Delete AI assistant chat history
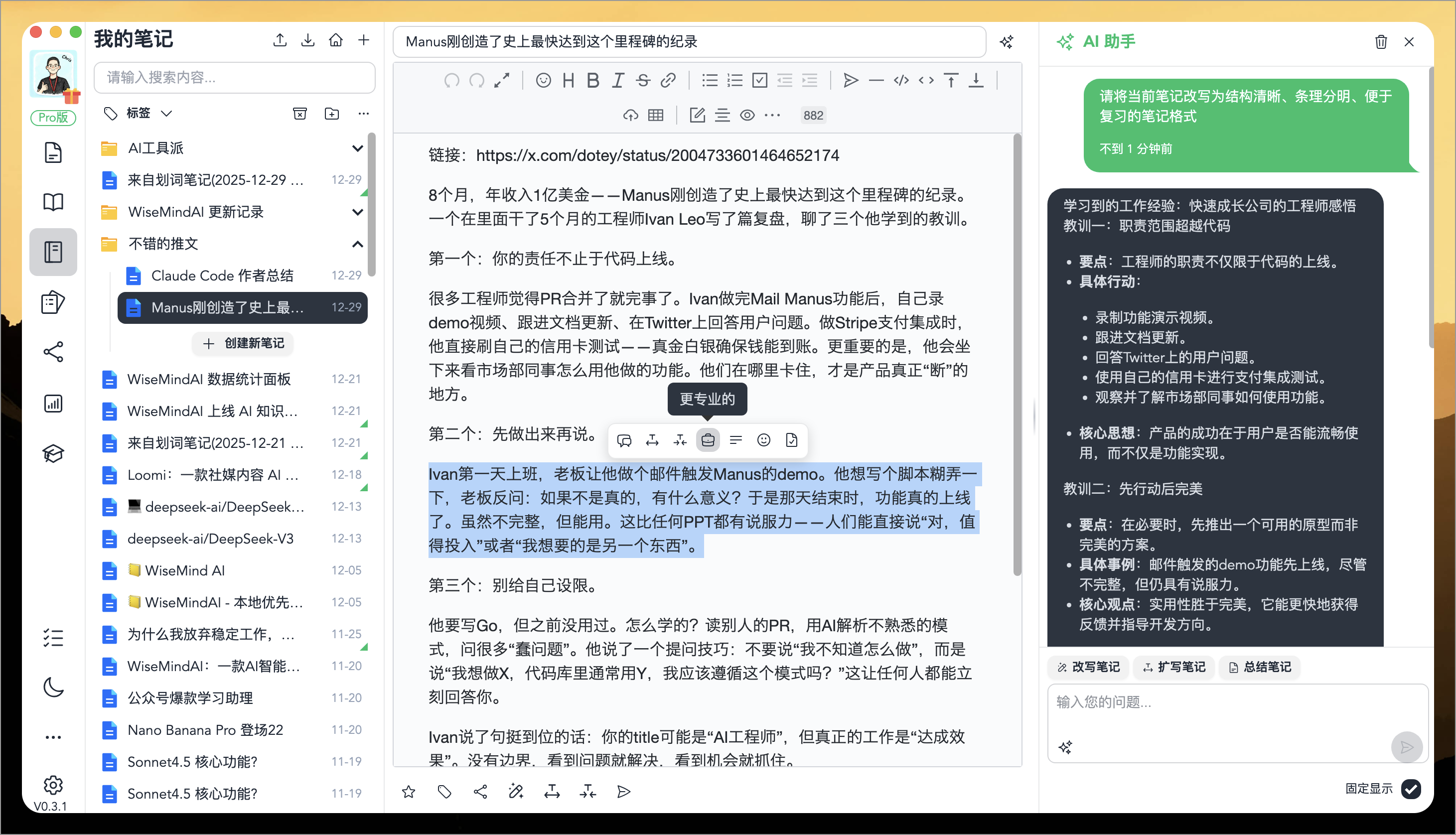The image size is (1456, 835). click(x=1380, y=42)
